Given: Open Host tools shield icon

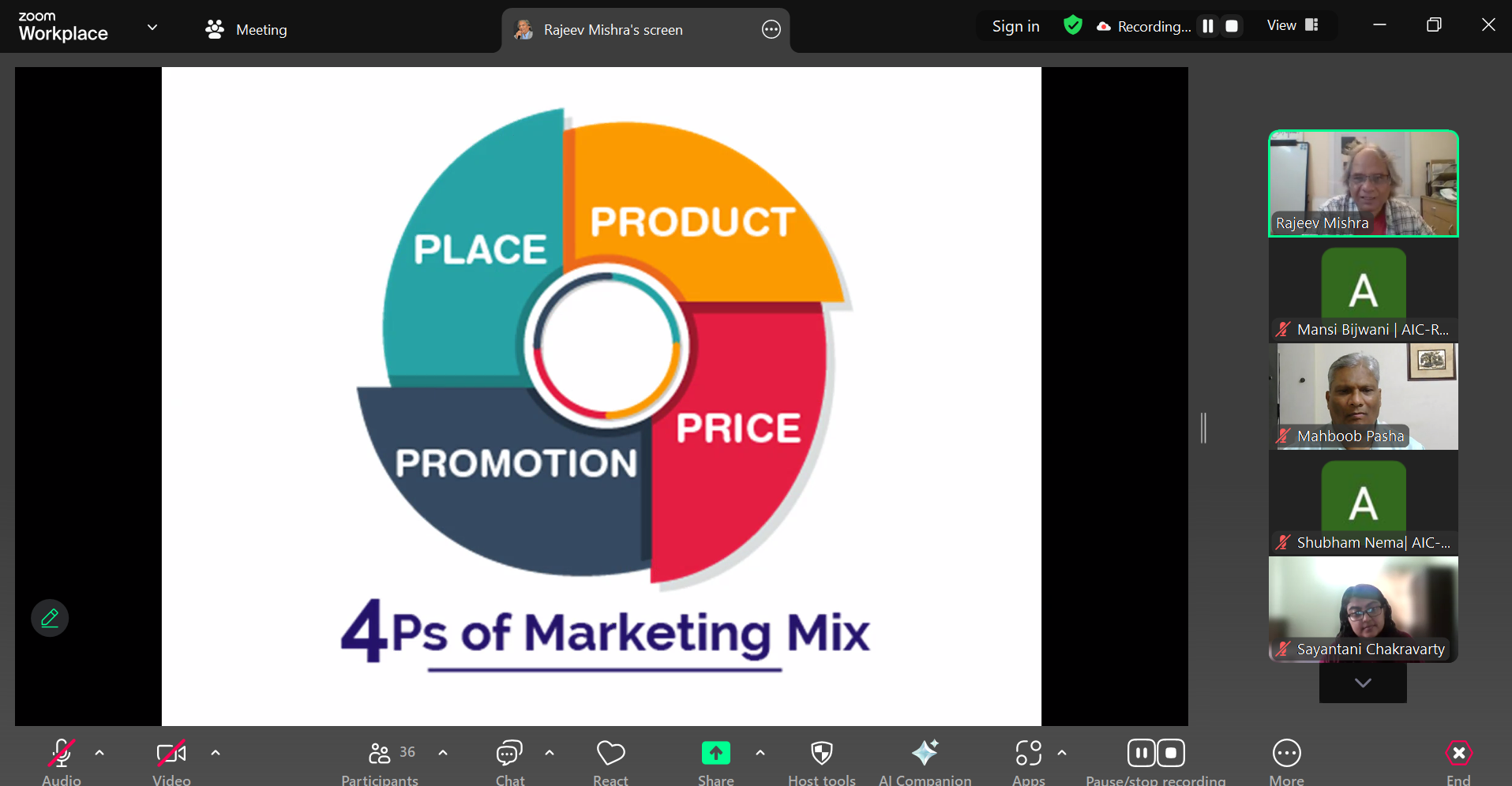Looking at the screenshot, I should (821, 754).
